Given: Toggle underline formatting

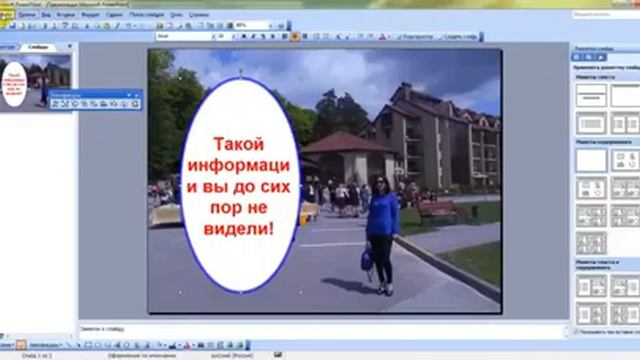Looking at the screenshot, I should 263,36.
